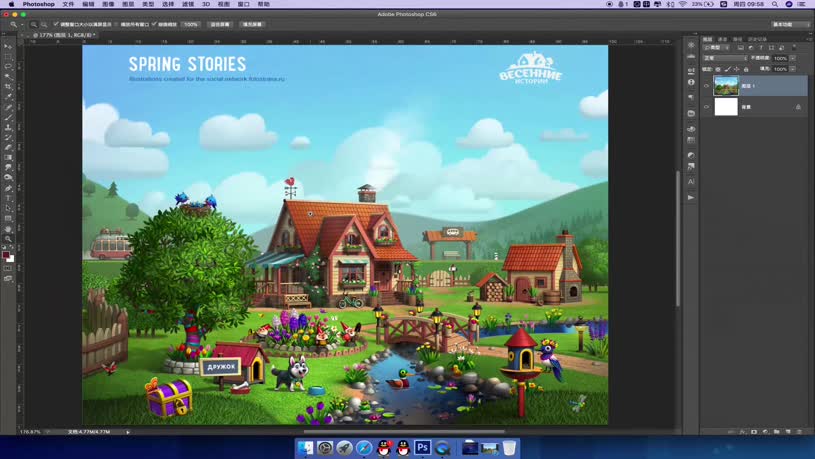Select the Blur tool

coord(8,168)
